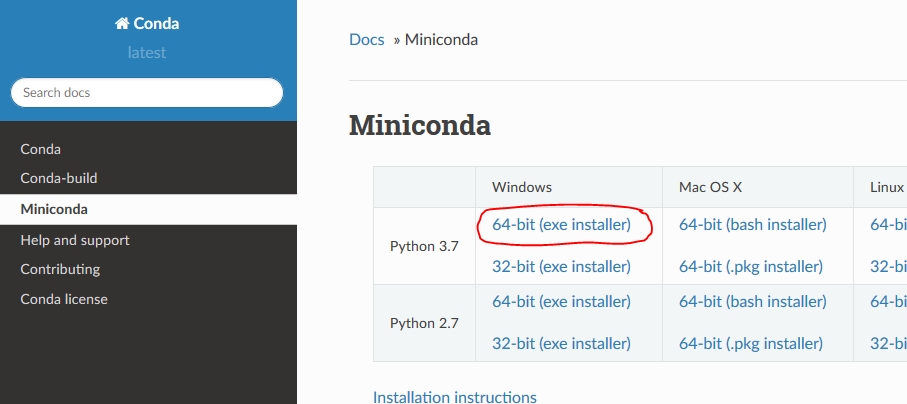
Task: Open Conda license in sidebar
Action: (x=64, y=299)
